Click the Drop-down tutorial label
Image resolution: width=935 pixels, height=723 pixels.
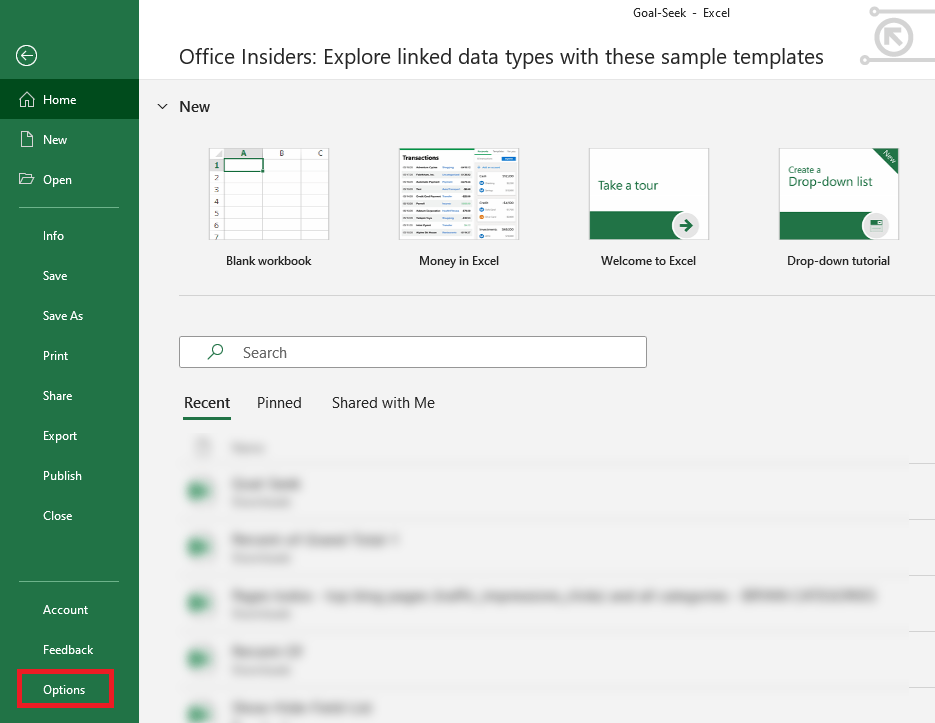[838, 261]
